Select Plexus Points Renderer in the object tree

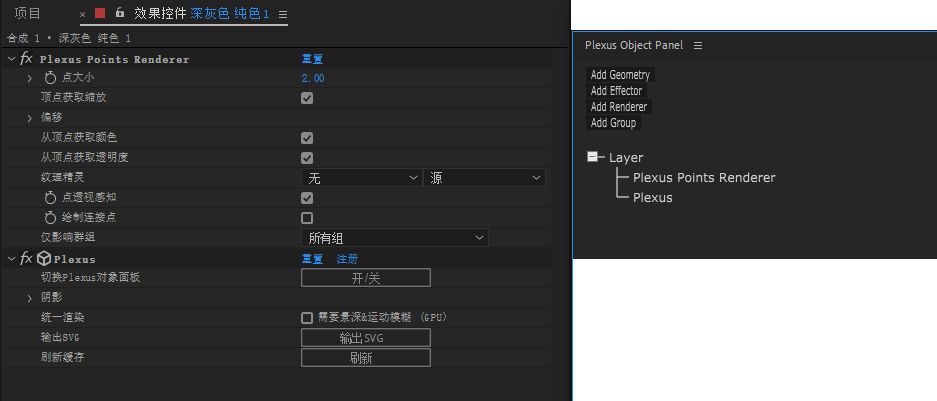point(704,177)
